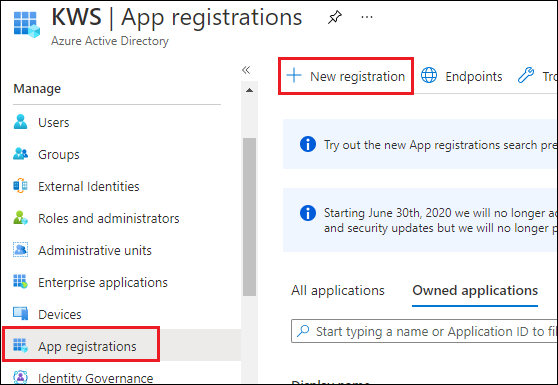
Task: Collapse the sidebar with double chevron
Action: click(246, 70)
